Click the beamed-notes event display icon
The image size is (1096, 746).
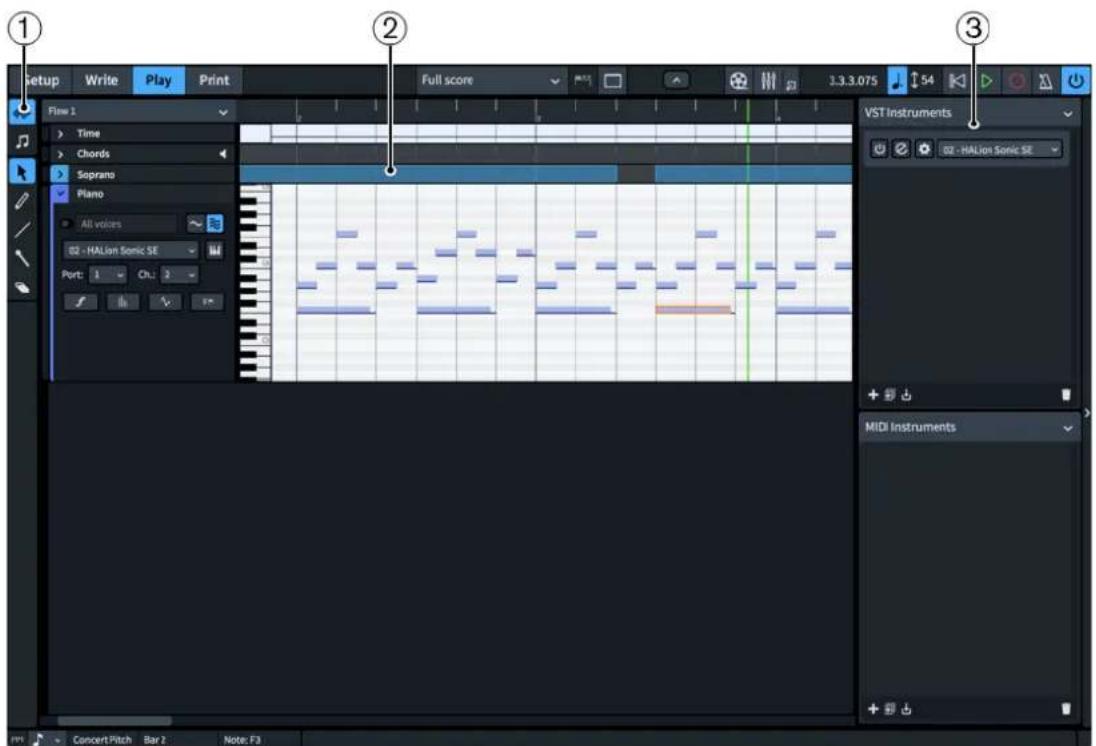(x=22, y=142)
